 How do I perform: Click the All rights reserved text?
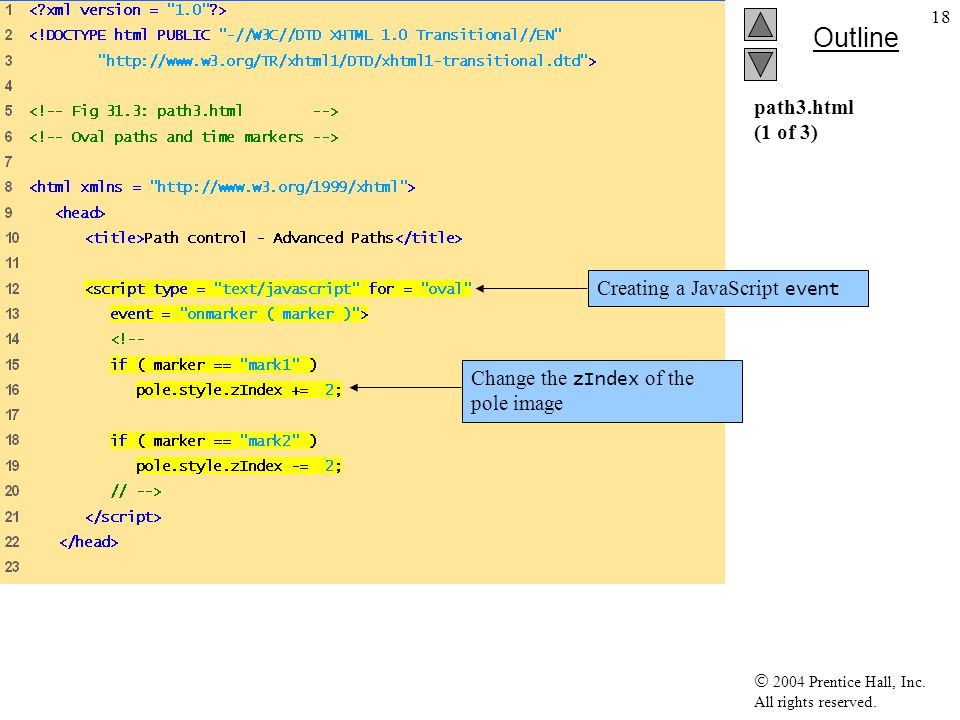(x=814, y=702)
